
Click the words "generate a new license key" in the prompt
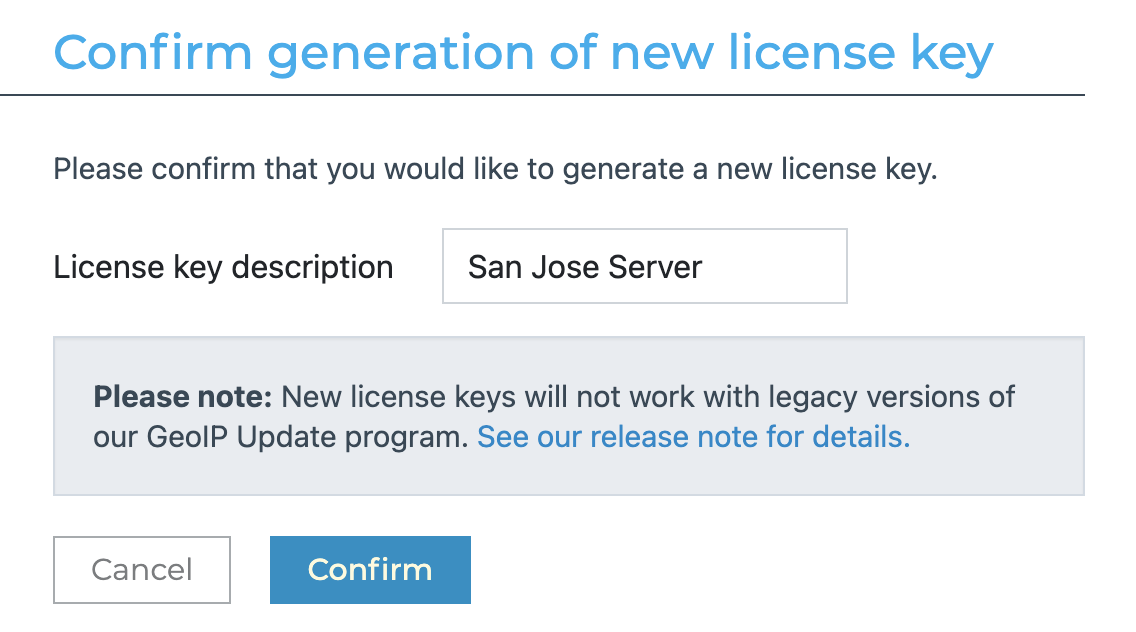pos(750,168)
